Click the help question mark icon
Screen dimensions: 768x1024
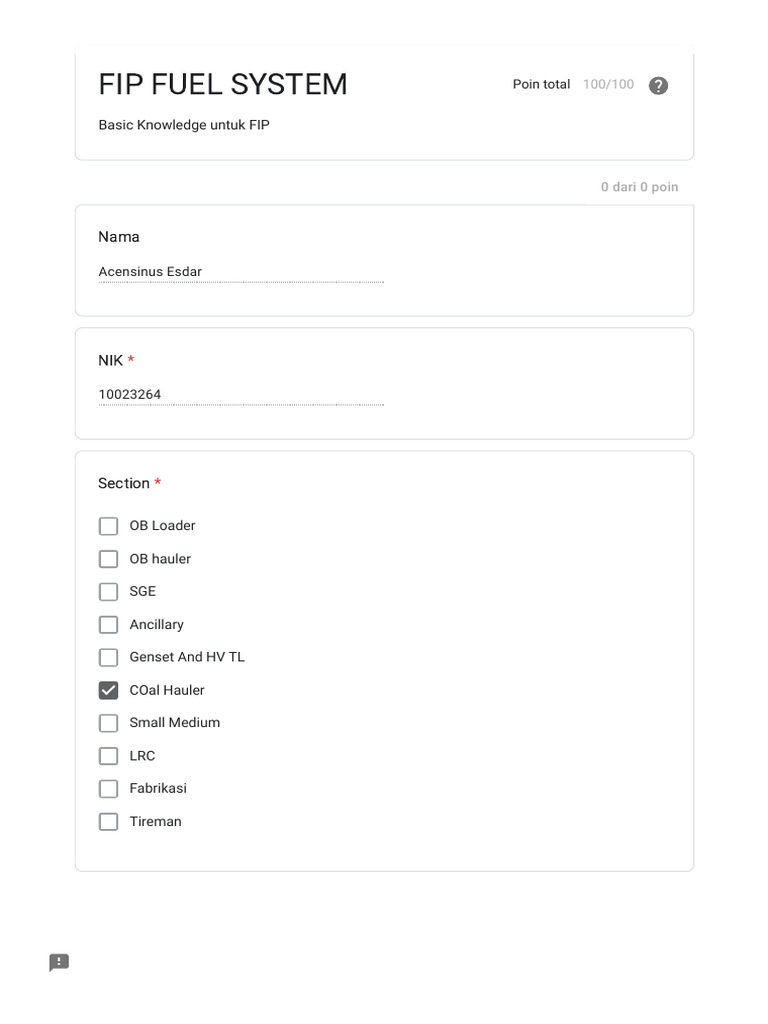point(658,85)
